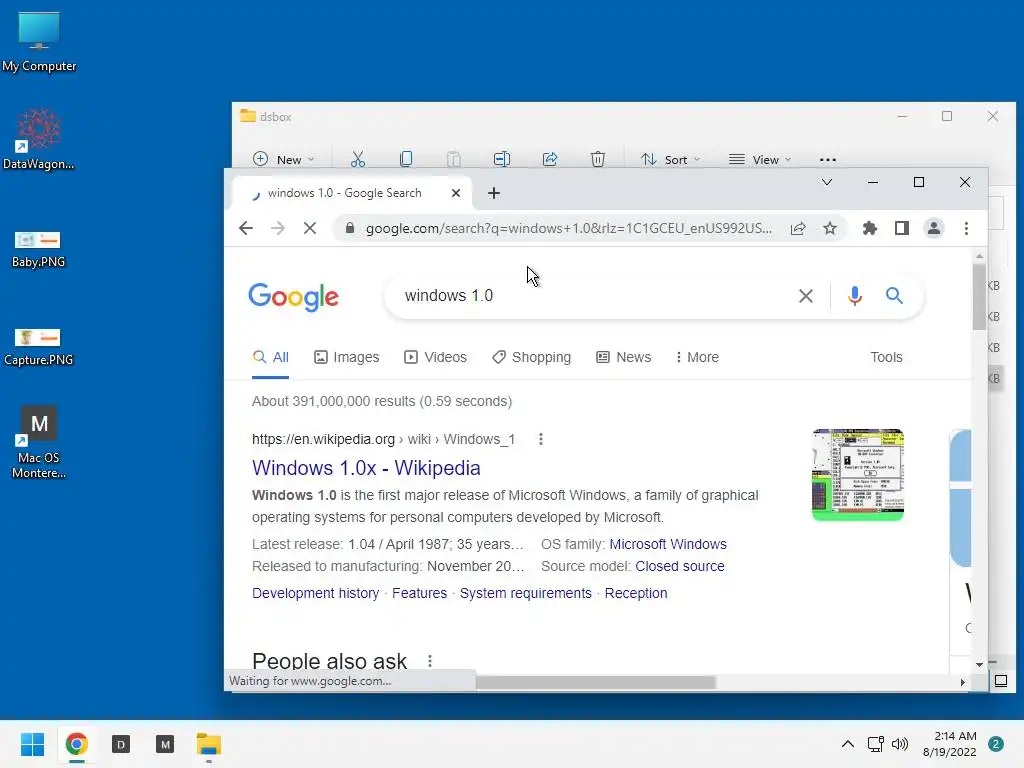The height and width of the screenshot is (768, 1024).
Task: Open Windows 1.0x - Wikipedia result
Action: [x=366, y=468]
